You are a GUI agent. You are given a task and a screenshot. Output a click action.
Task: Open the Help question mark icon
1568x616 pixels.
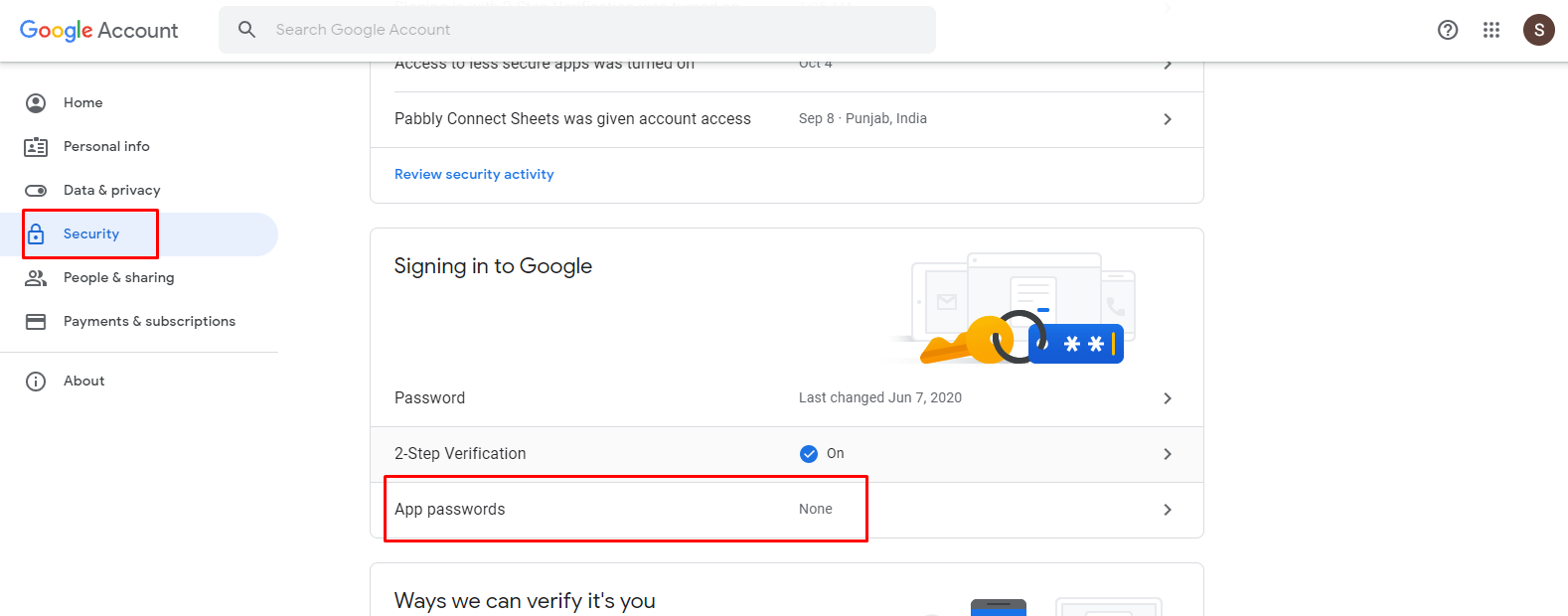point(1448,30)
